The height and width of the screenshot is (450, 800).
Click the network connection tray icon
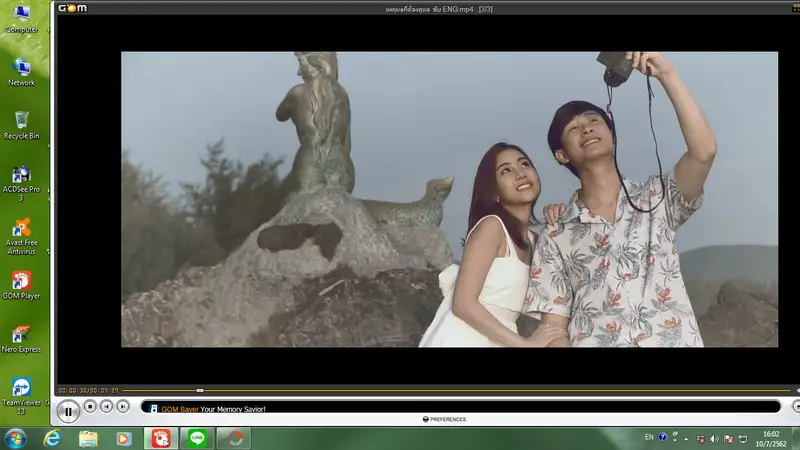click(x=743, y=439)
